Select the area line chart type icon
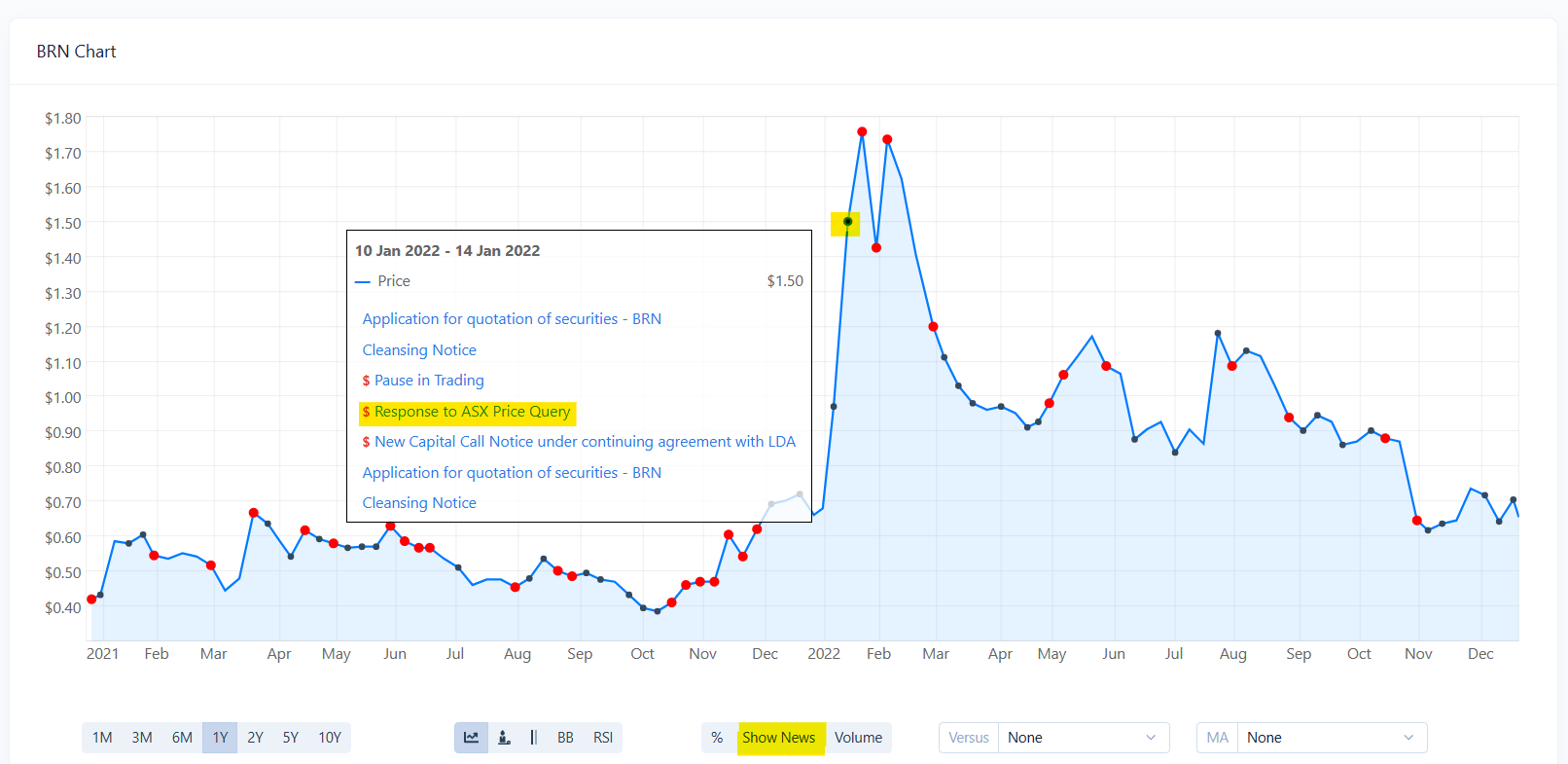The height and width of the screenshot is (764, 1568). click(x=471, y=738)
